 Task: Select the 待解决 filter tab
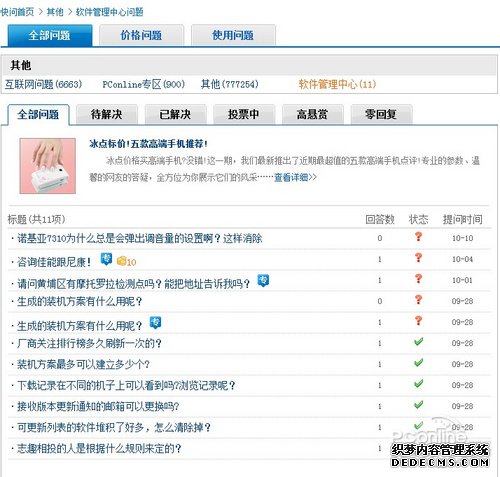(x=107, y=114)
